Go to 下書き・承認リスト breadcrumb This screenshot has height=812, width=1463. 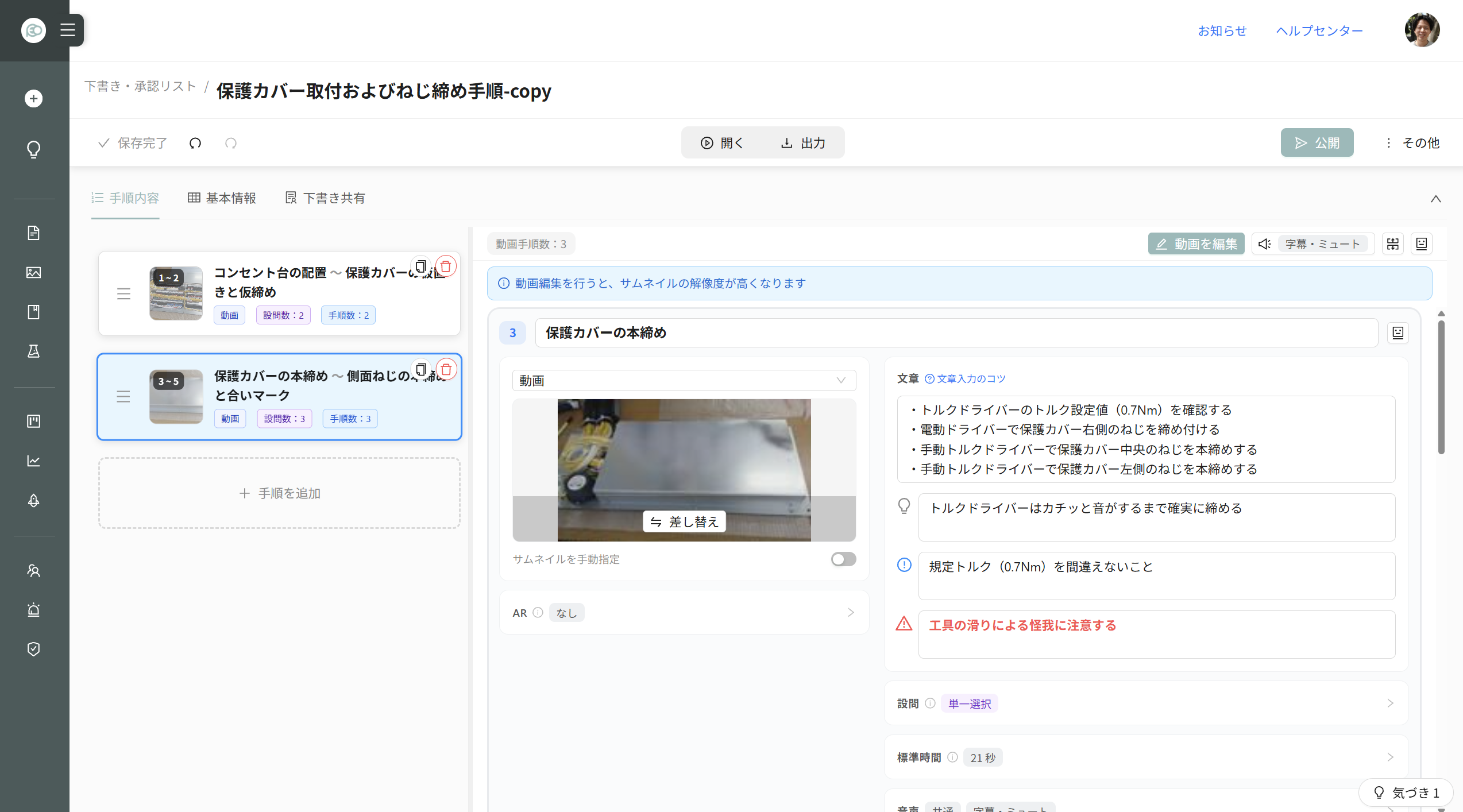pyautogui.click(x=140, y=86)
